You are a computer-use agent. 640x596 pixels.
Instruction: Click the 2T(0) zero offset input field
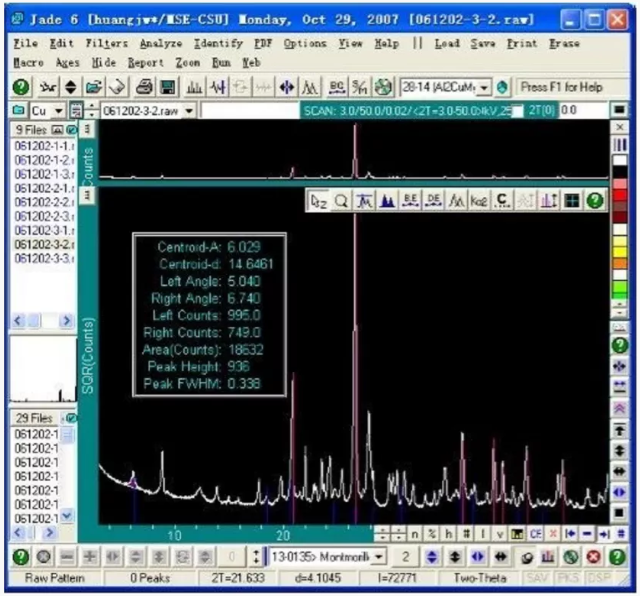(584, 110)
